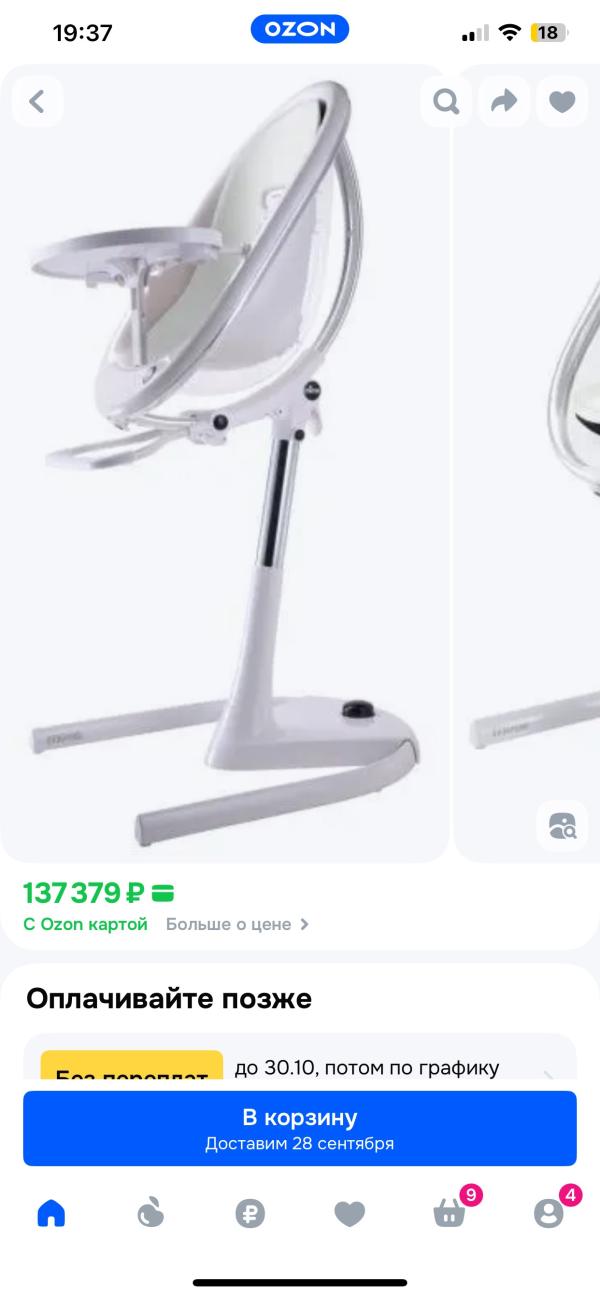Expand the installment plan chevron
The image size is (600, 1298).
pos(548,1076)
